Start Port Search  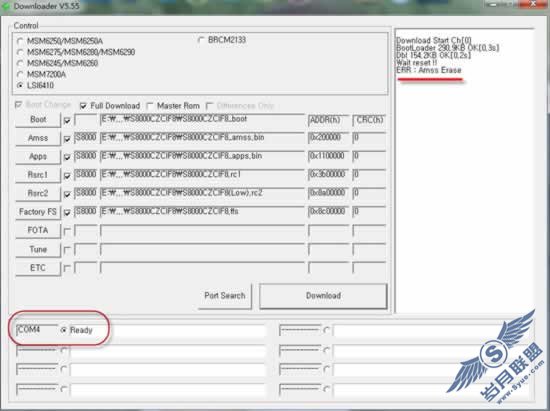pos(225,296)
